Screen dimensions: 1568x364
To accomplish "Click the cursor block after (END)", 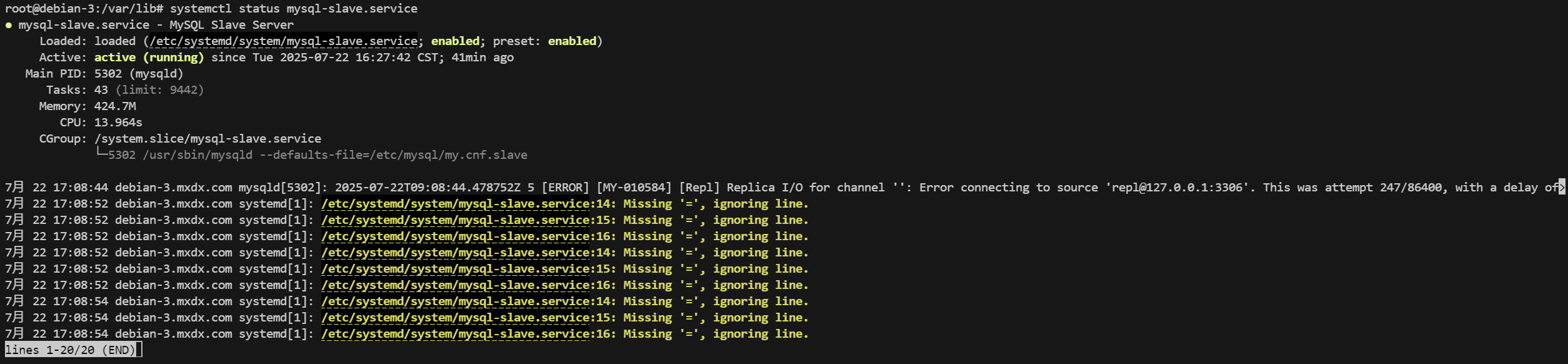I will click(x=139, y=350).
